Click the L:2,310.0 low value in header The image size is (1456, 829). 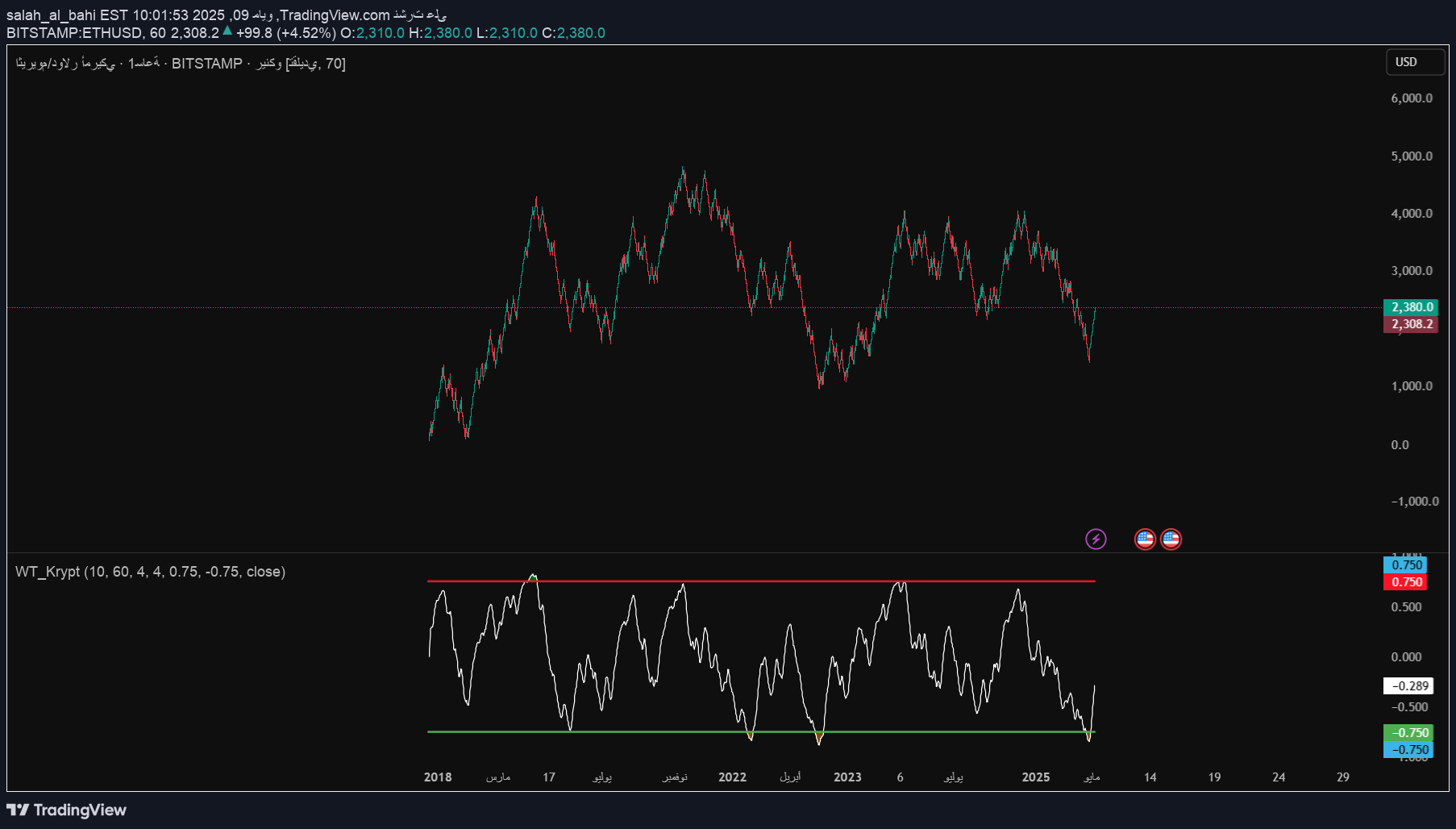(x=507, y=33)
